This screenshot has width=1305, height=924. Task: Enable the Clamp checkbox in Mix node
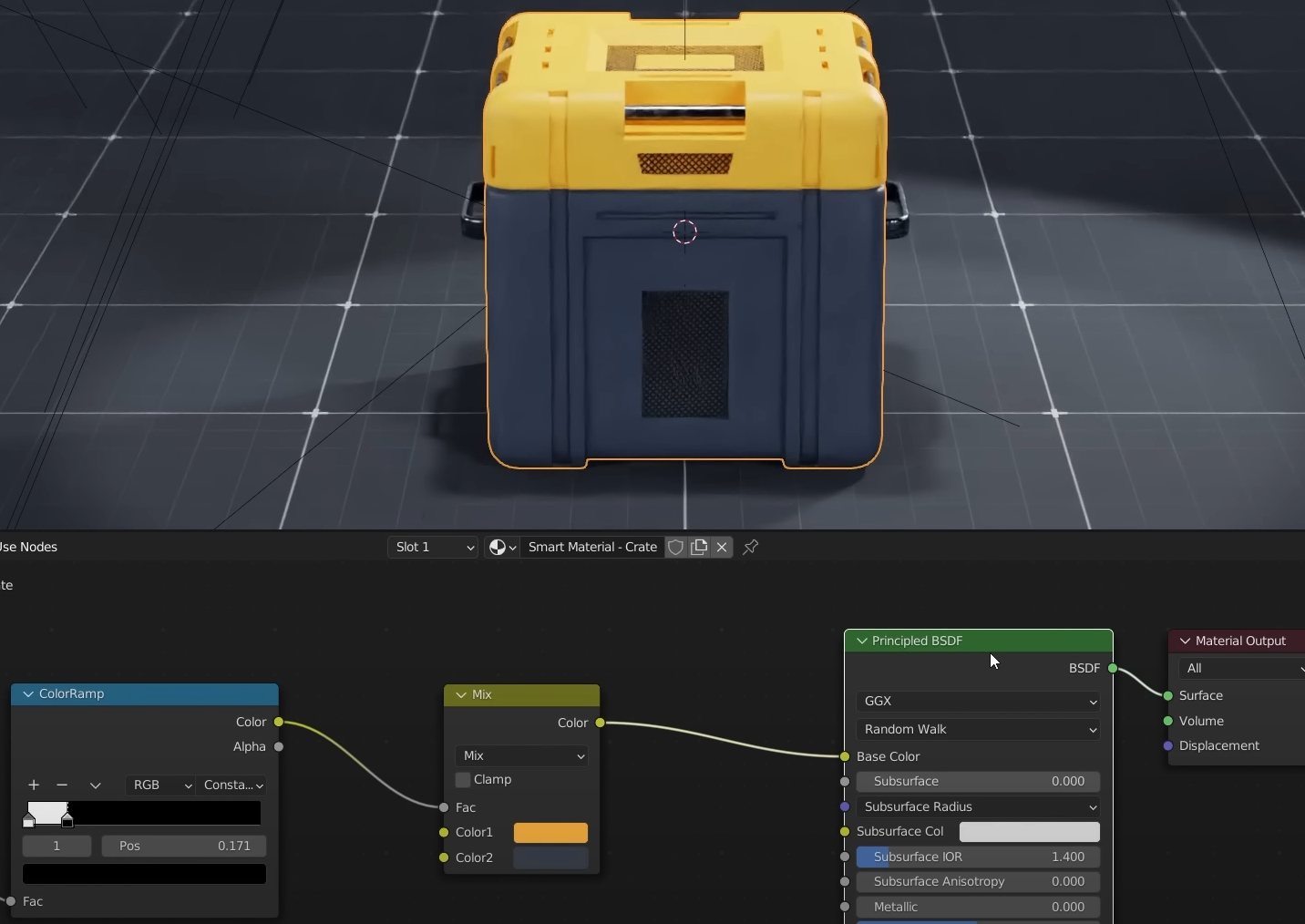click(463, 780)
